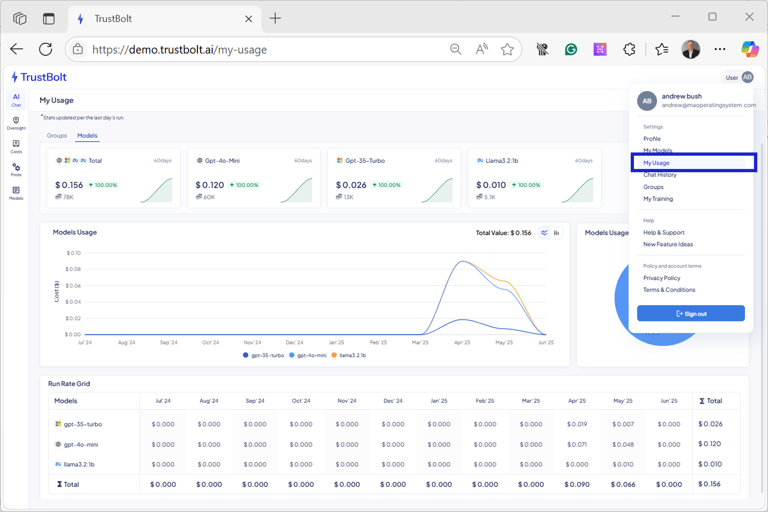
Task: Click the Gpt-4o-Mini usage card
Action: [254, 178]
